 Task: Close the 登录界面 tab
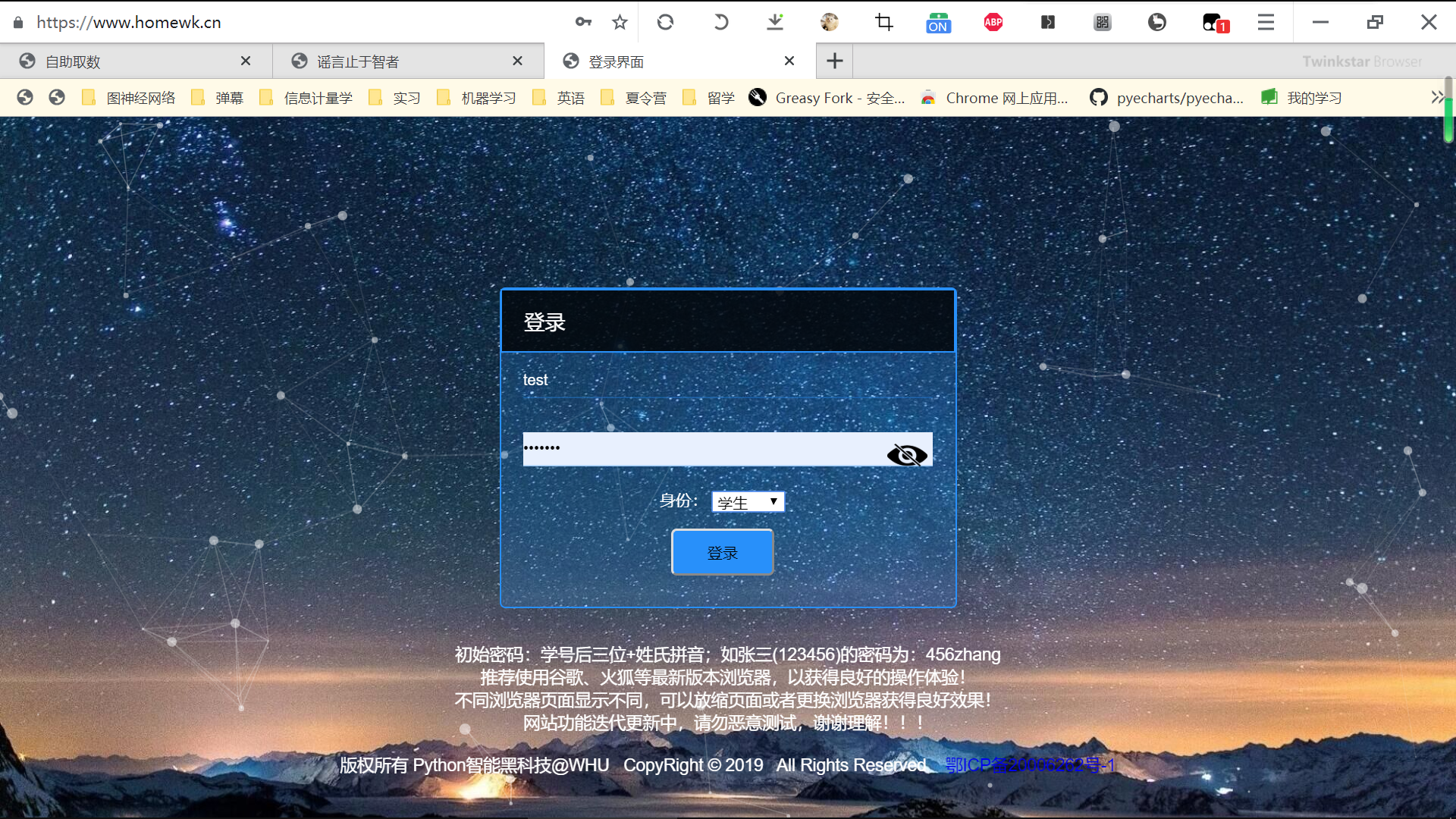click(x=789, y=61)
